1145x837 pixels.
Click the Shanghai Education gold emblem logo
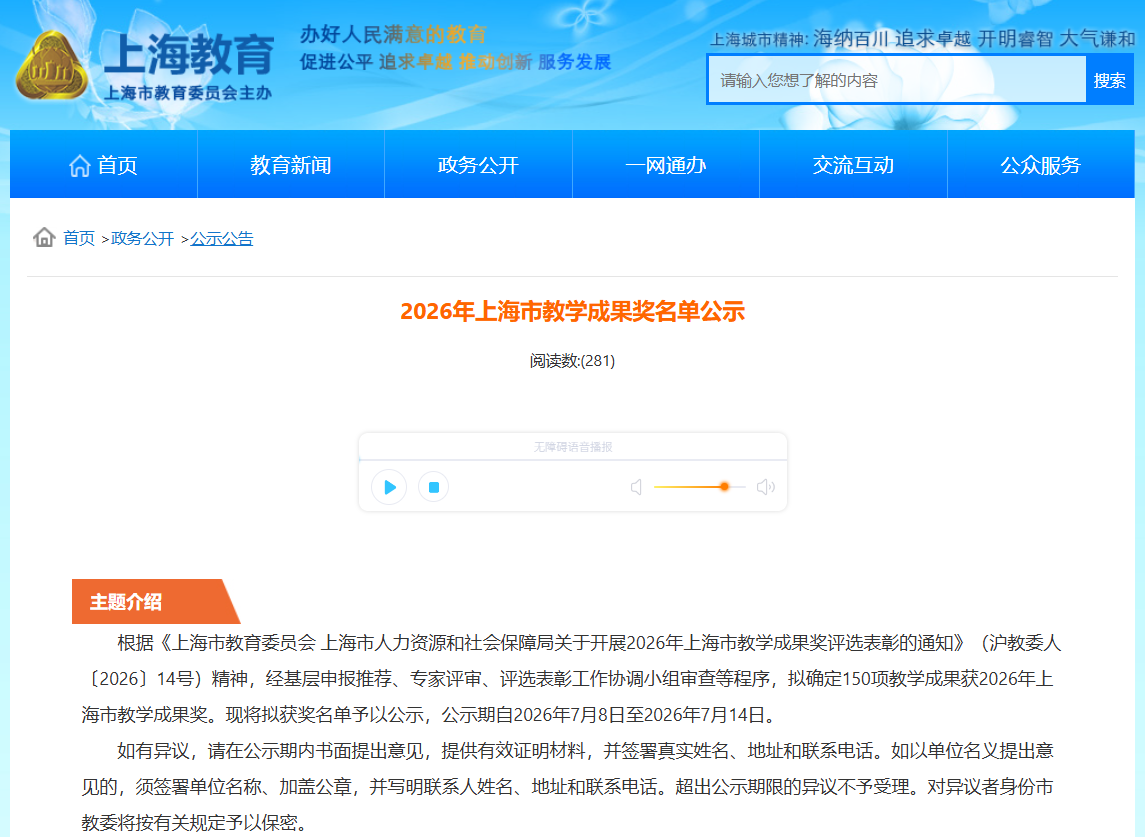52,66
